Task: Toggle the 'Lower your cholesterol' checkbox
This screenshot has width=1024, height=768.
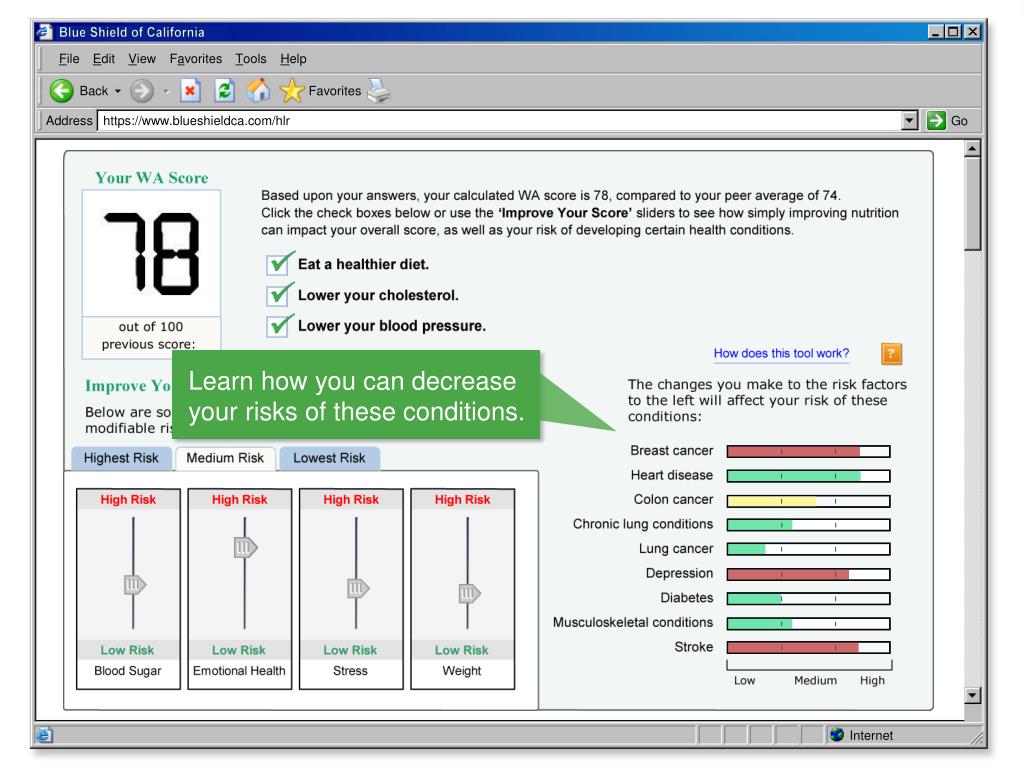Action: coord(279,295)
